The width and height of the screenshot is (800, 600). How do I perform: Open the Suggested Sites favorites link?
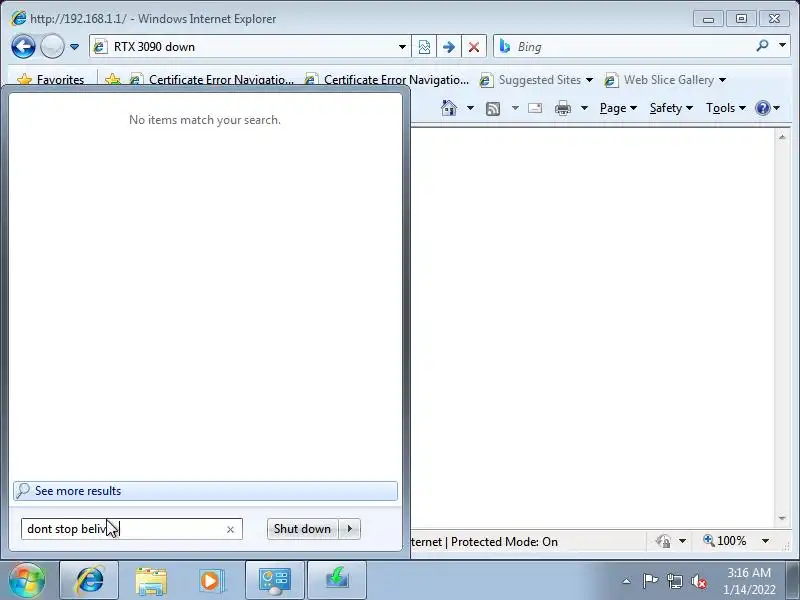(x=536, y=80)
